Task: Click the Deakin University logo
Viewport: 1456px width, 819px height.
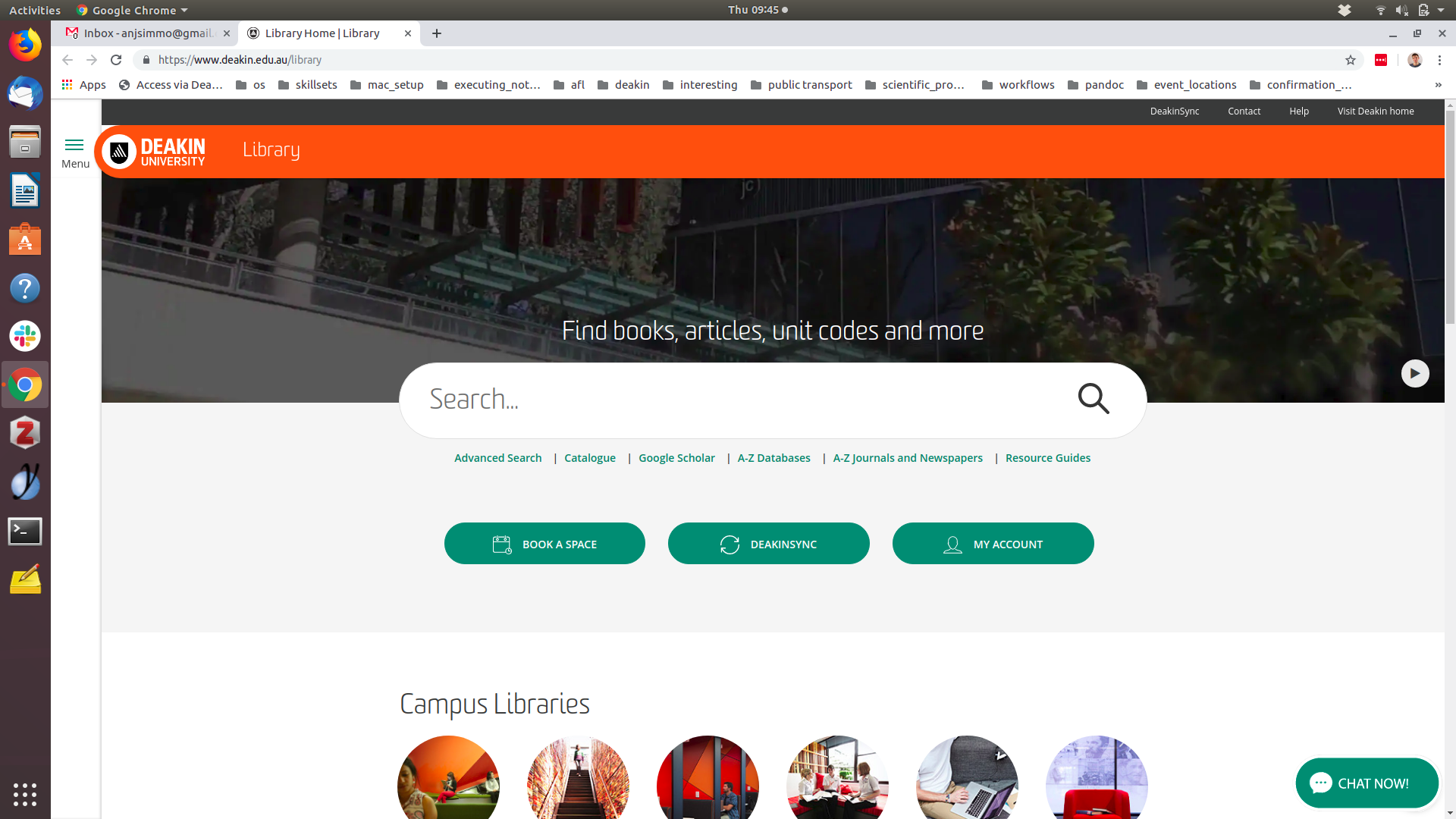Action: click(154, 152)
